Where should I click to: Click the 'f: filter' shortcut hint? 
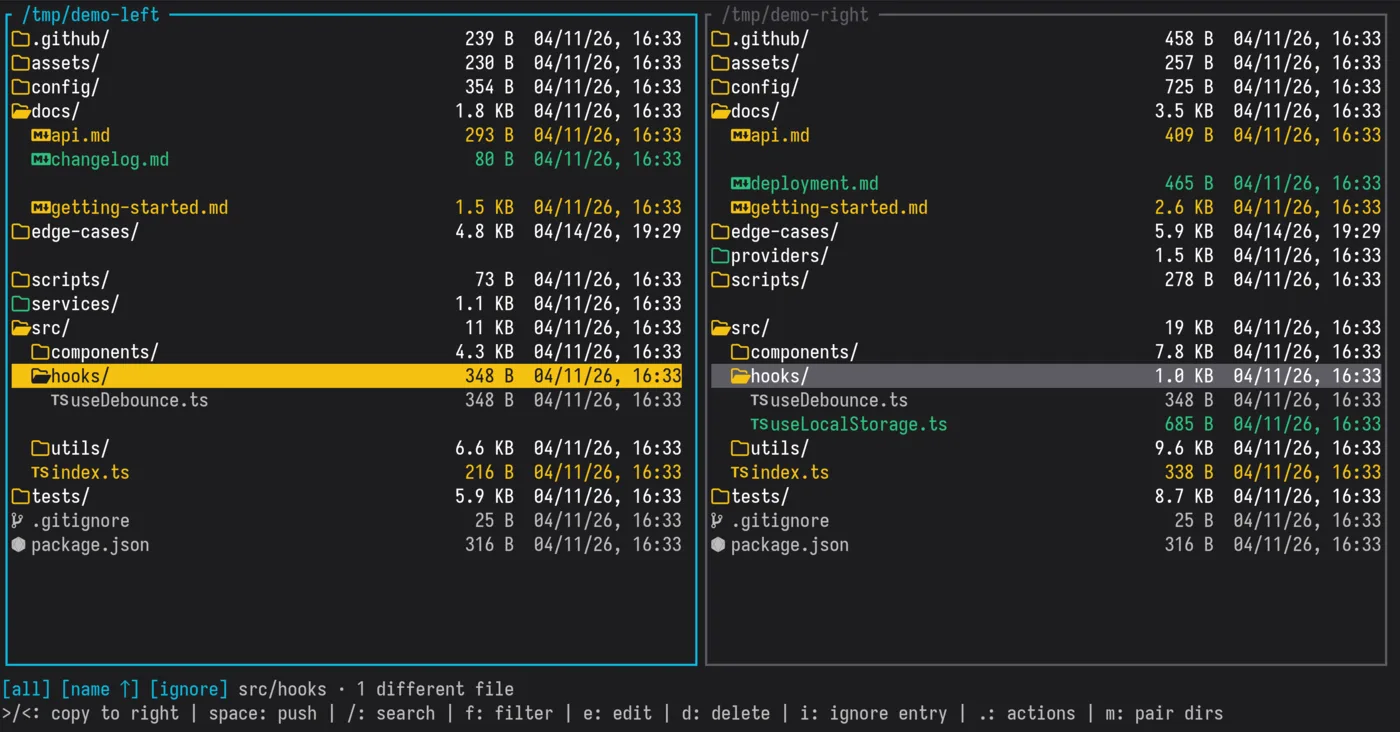[x=509, y=713]
